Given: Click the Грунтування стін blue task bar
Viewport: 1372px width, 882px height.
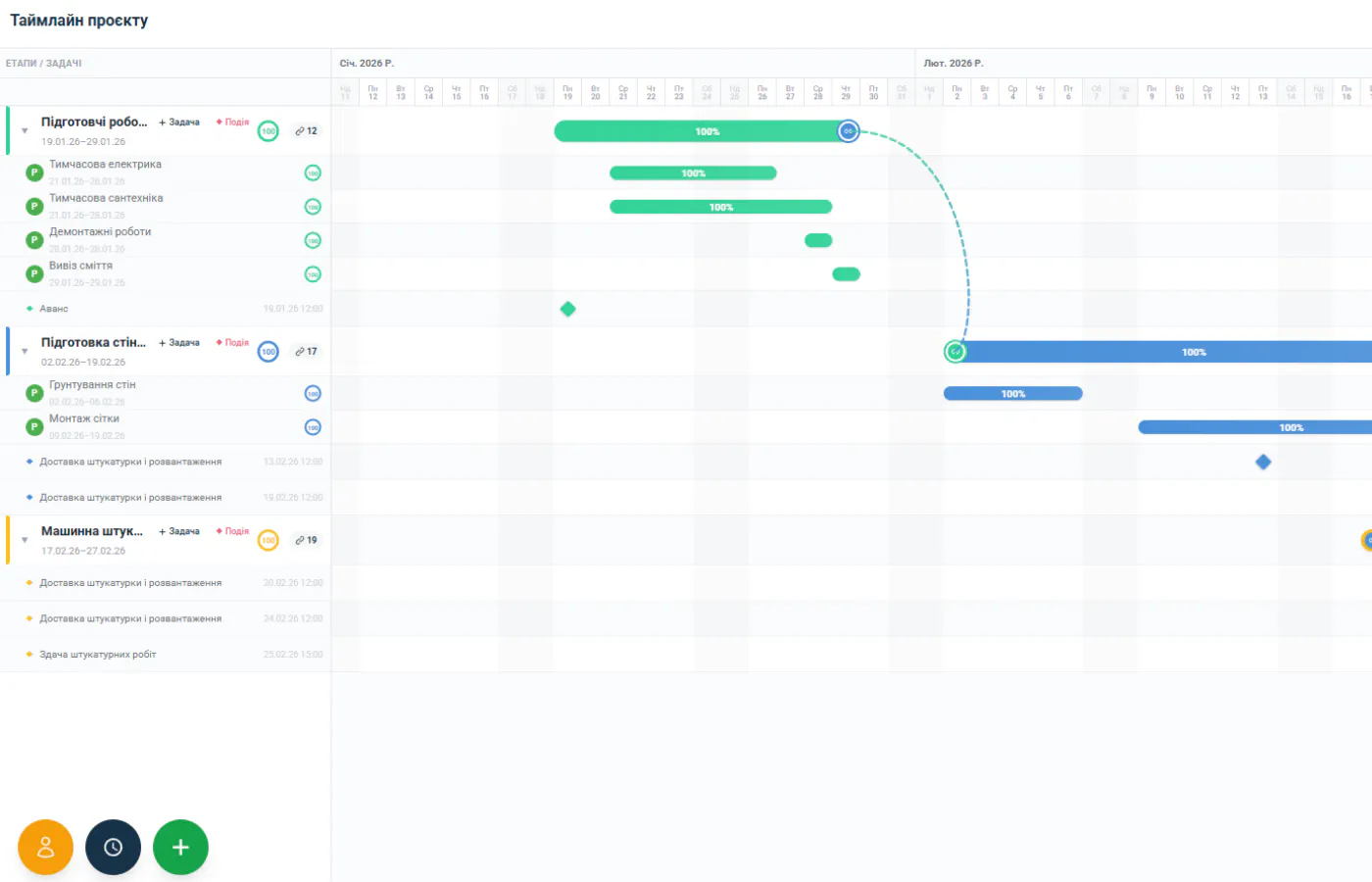Looking at the screenshot, I should coord(1013,394).
